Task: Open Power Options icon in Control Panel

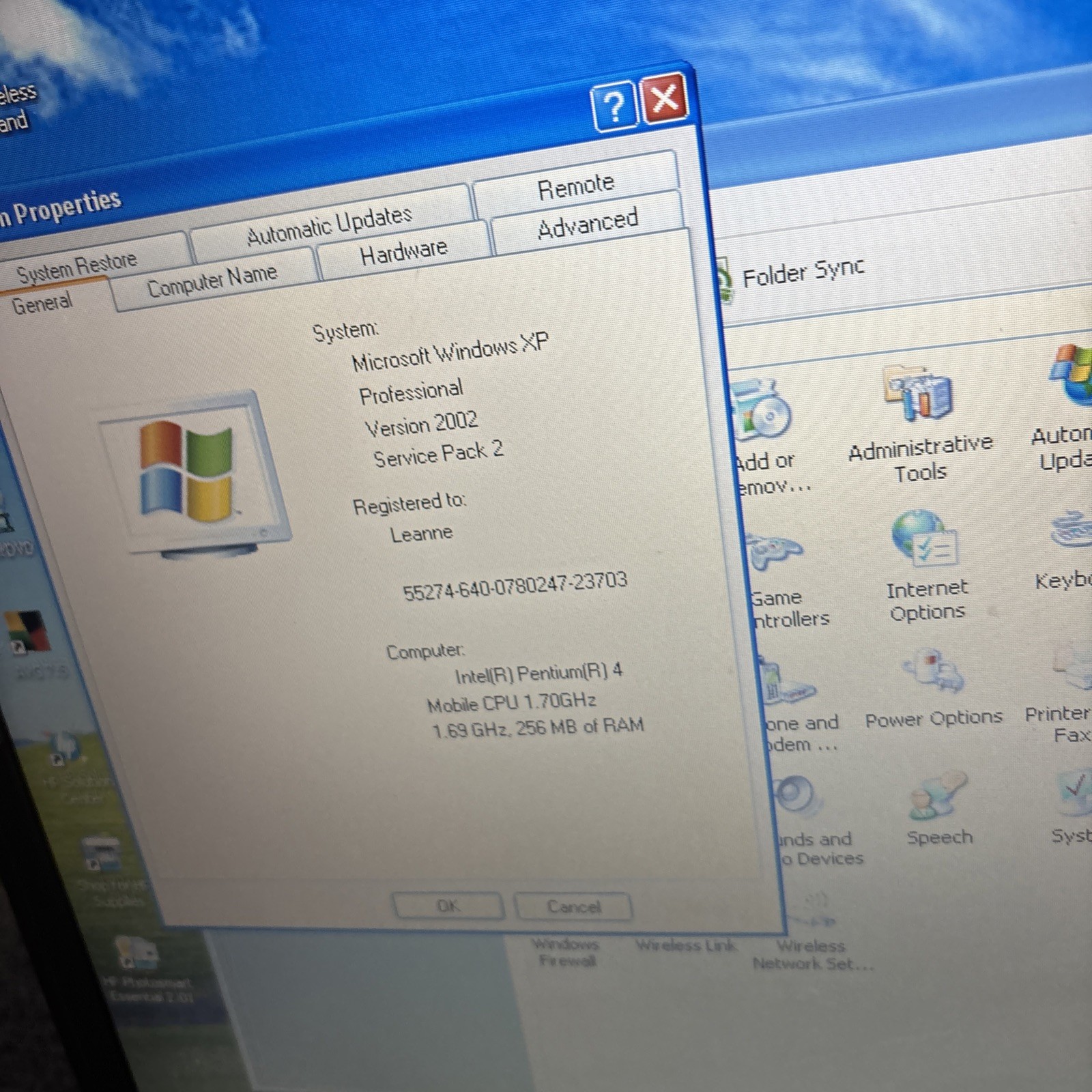Action: coord(933,689)
